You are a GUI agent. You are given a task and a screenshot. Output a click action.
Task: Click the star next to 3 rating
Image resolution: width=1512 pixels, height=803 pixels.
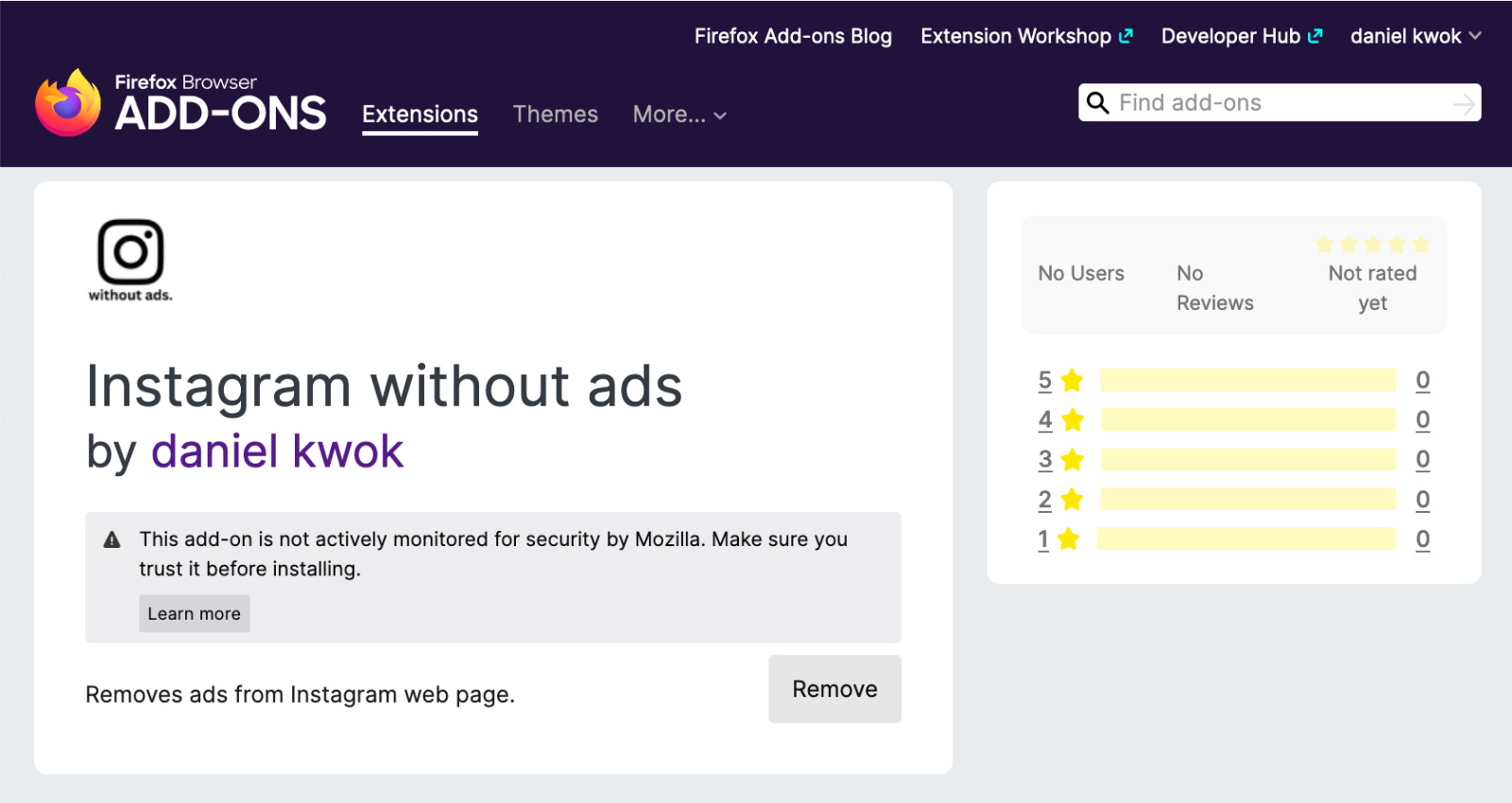click(x=1072, y=459)
